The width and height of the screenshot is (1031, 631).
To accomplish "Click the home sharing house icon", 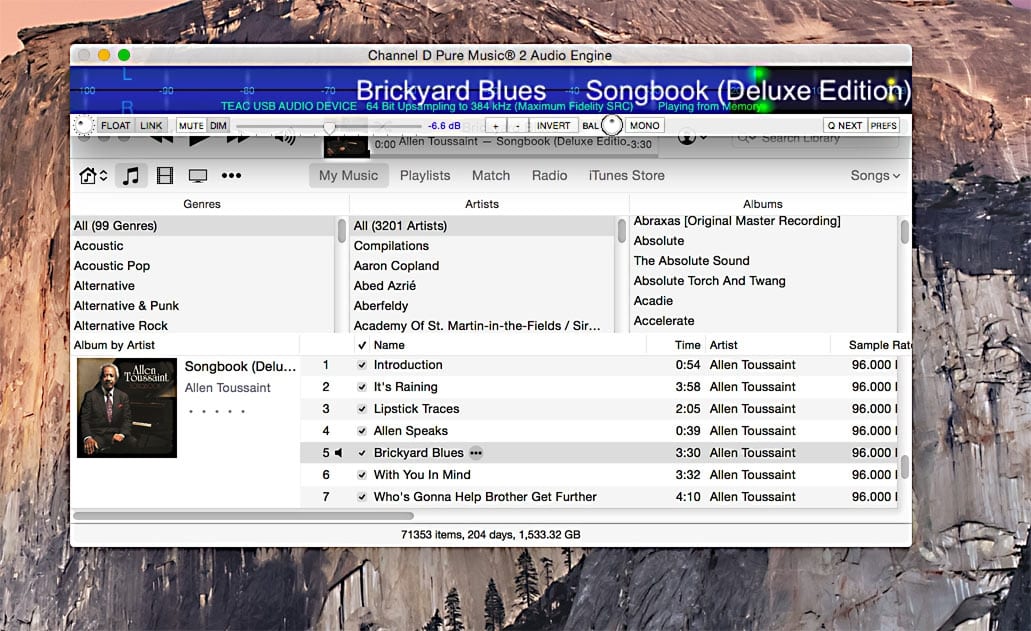I will tap(87, 175).
